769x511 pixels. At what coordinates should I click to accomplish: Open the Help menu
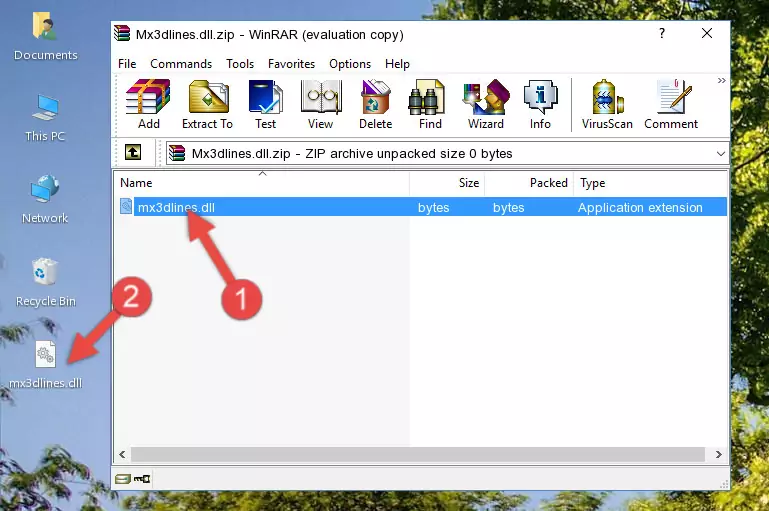pyautogui.click(x=397, y=64)
